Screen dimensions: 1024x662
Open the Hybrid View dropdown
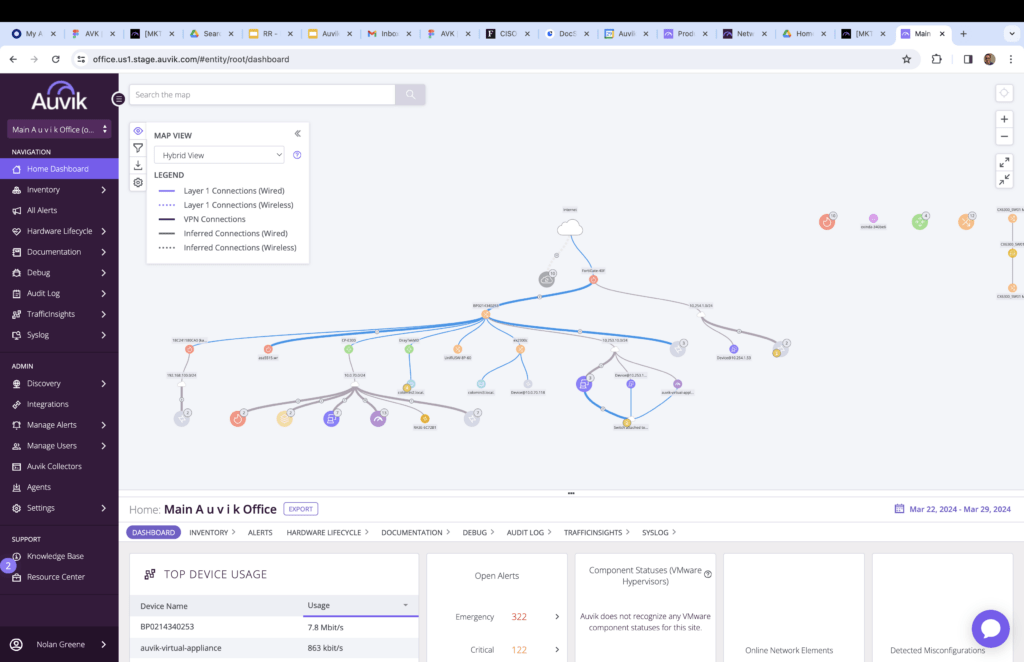point(219,155)
